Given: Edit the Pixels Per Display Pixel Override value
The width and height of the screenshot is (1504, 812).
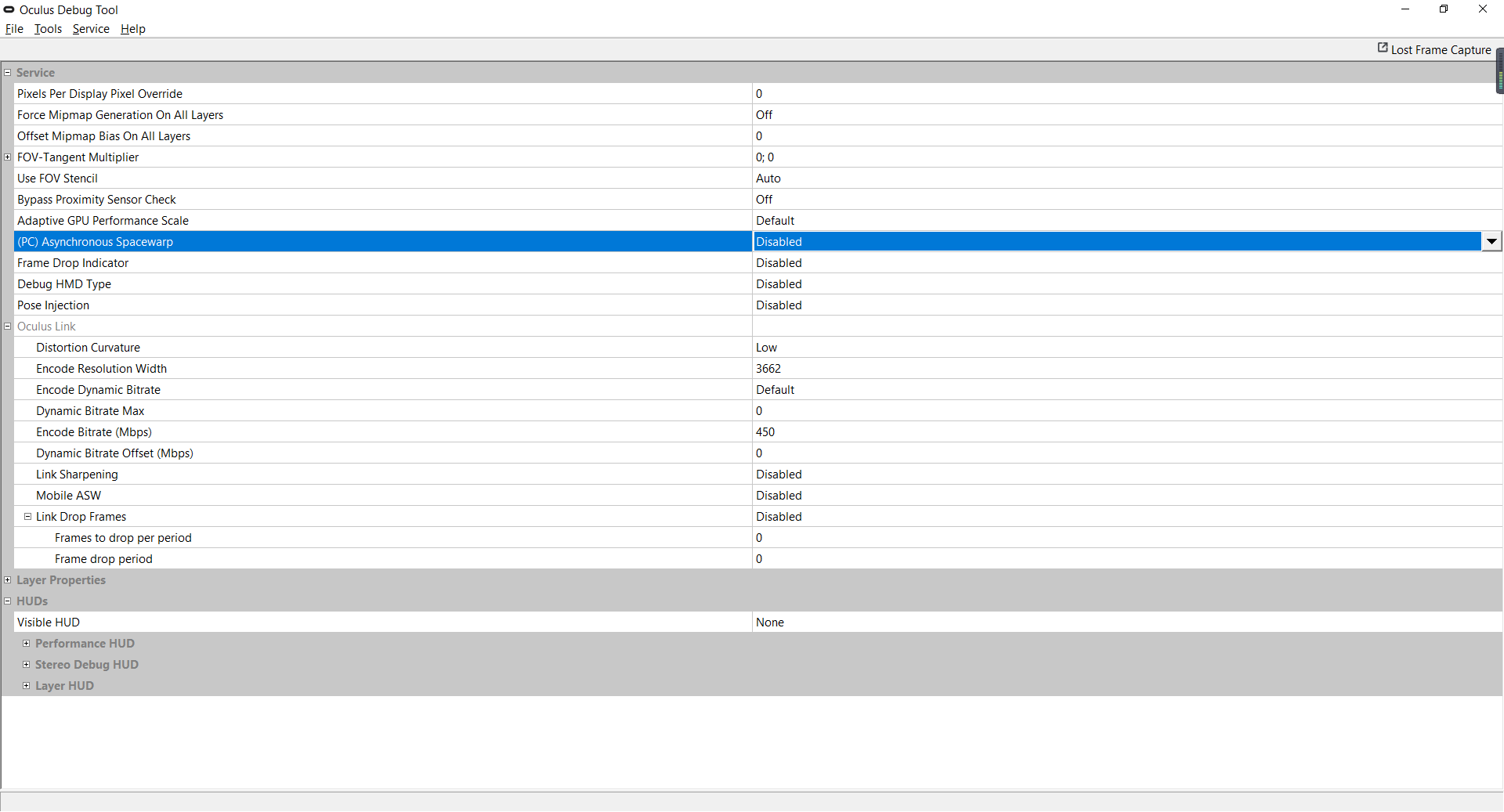Looking at the screenshot, I should (x=1127, y=94).
